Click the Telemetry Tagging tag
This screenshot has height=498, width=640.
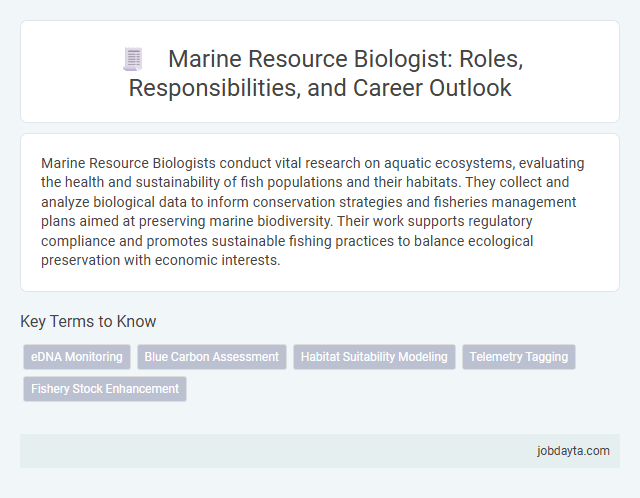519,357
